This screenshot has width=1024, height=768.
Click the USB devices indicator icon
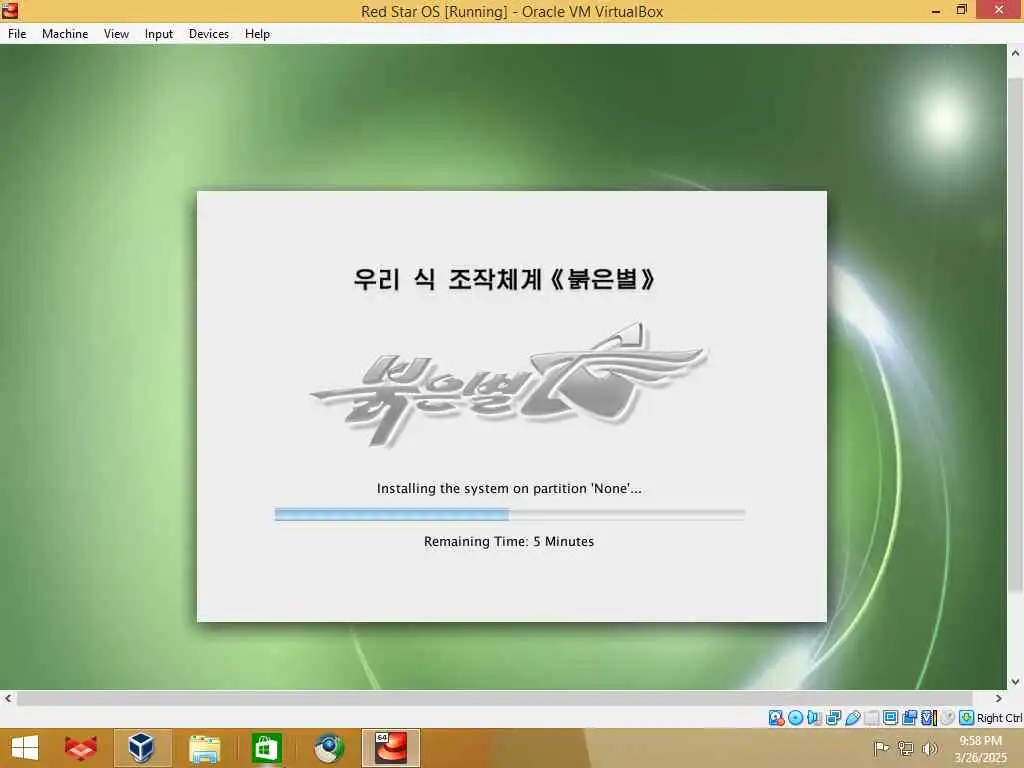click(853, 718)
